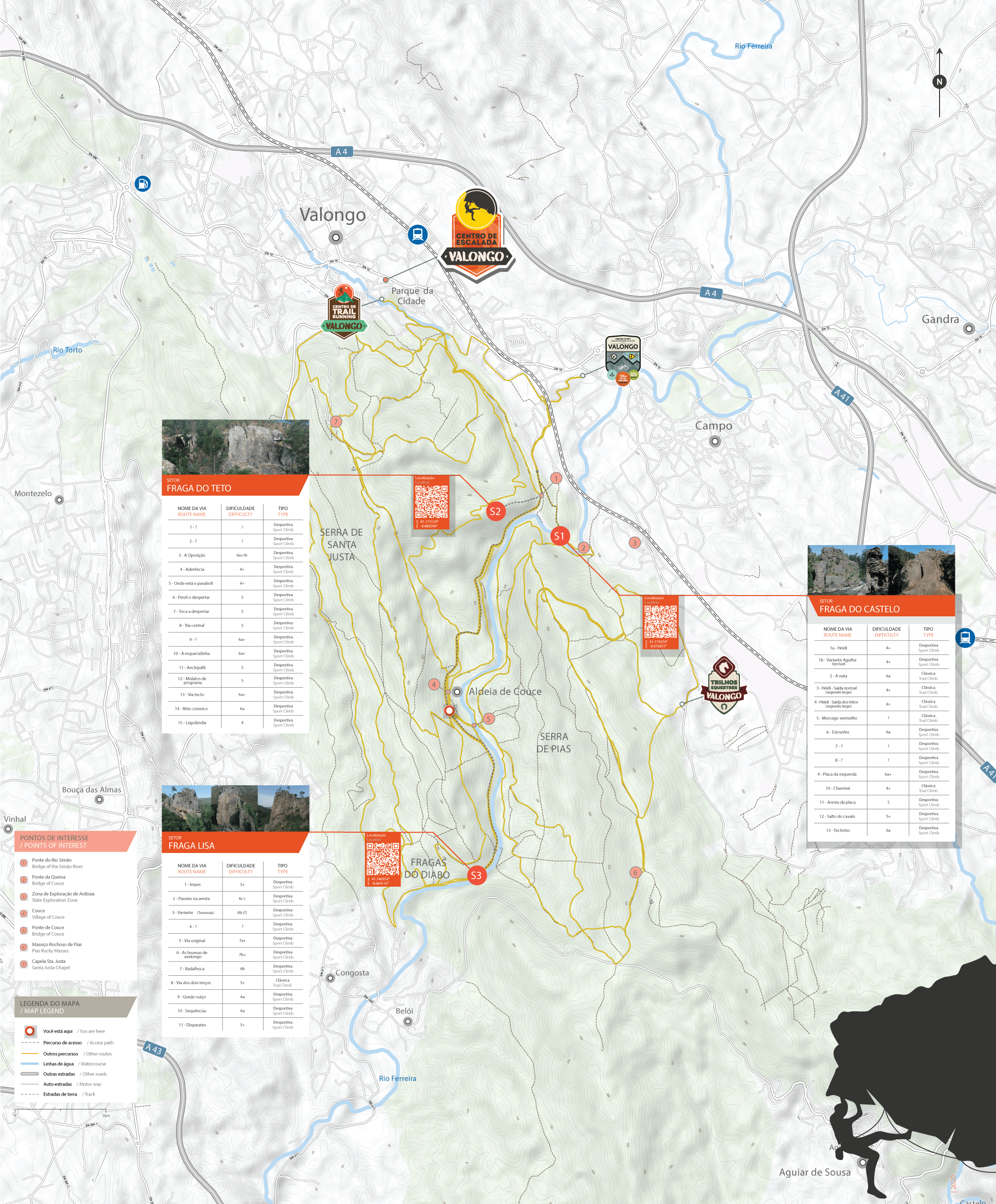Click the Fraga Lisa QR code
The height and width of the screenshot is (1204, 996).
383,859
